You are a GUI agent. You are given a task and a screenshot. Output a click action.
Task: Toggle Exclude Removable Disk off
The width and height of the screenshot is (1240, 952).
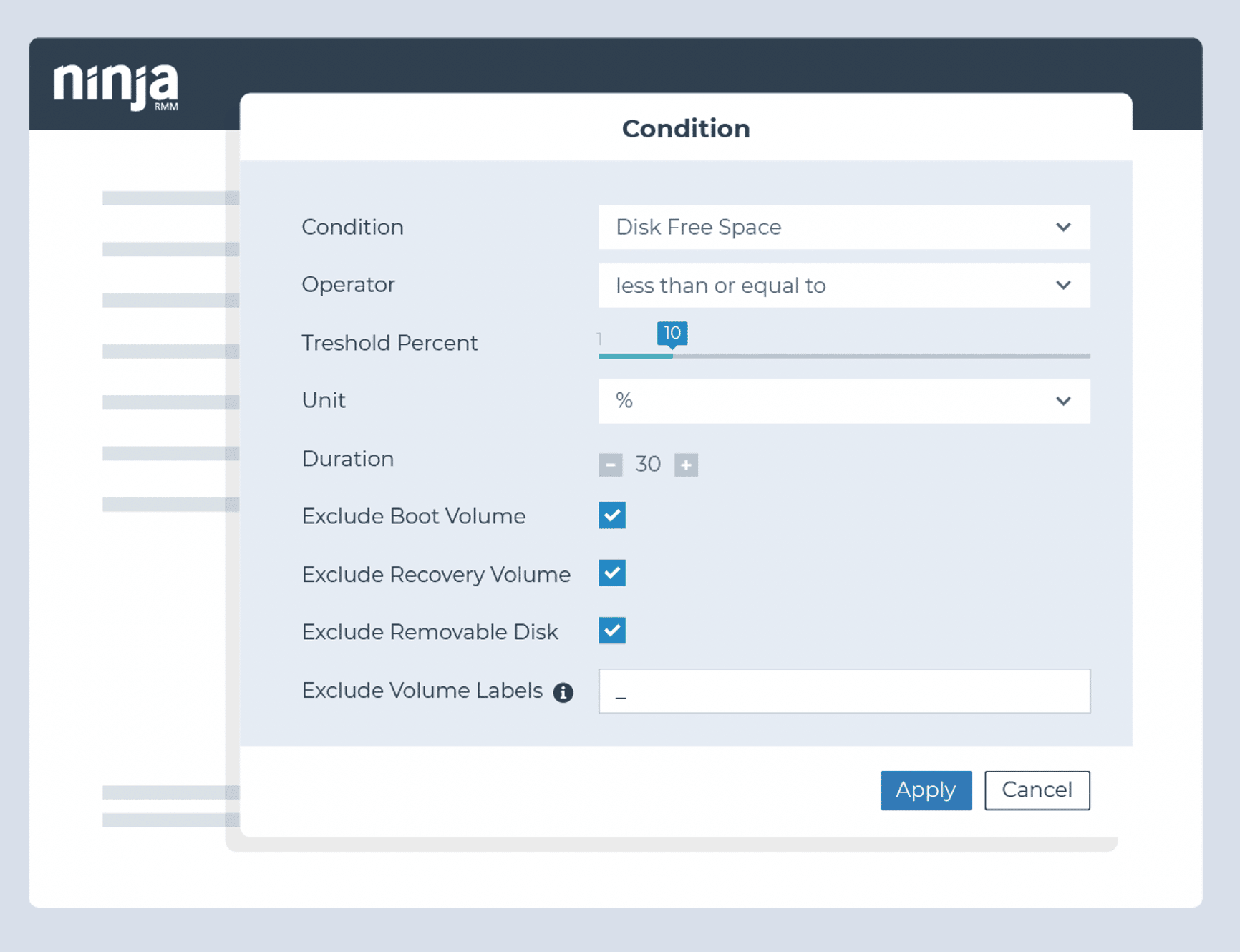click(611, 631)
